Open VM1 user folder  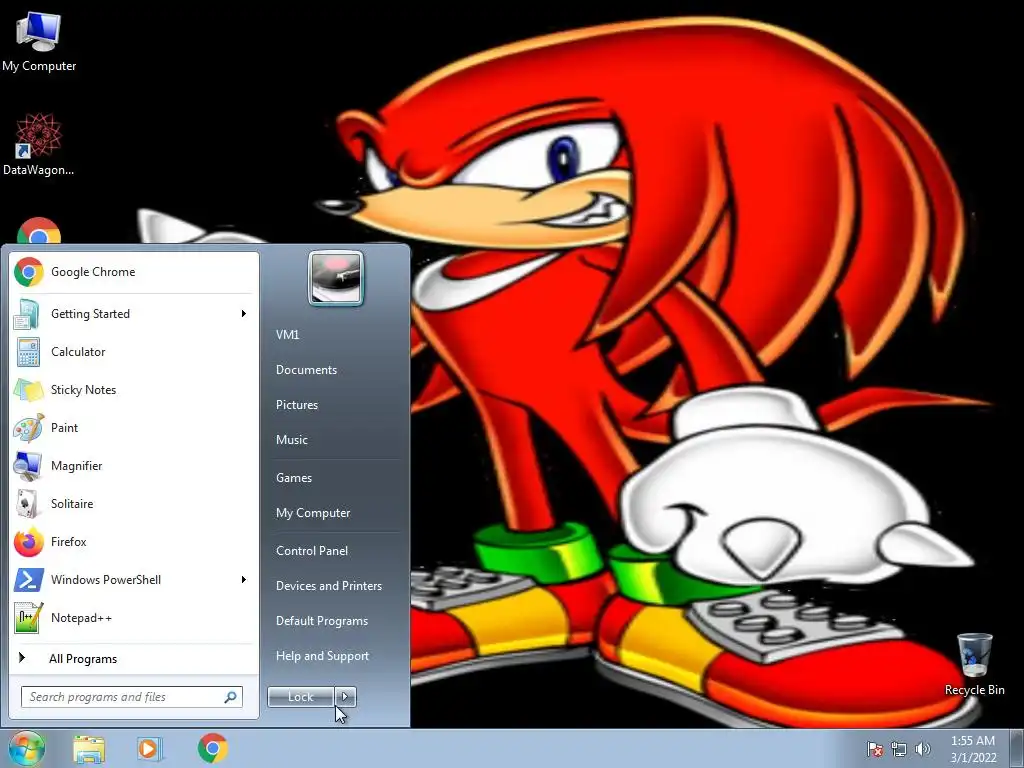point(287,335)
